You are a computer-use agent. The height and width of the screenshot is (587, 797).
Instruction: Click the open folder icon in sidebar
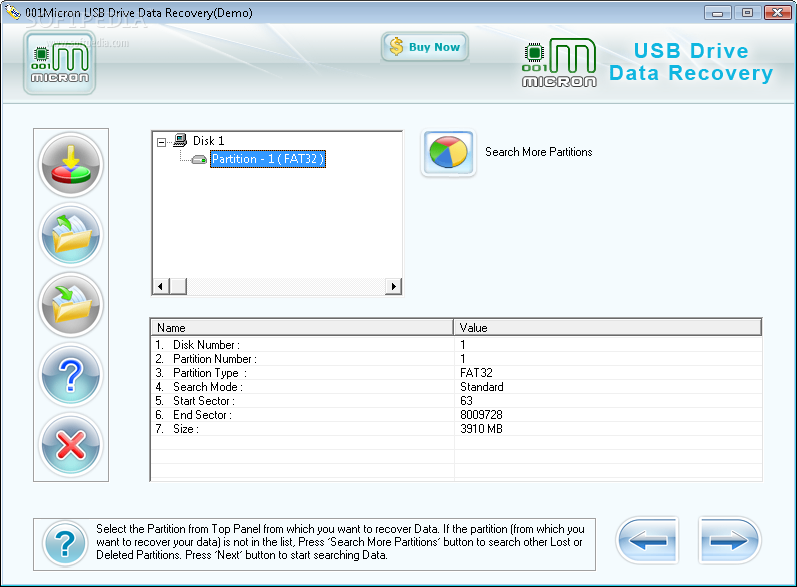[x=71, y=235]
